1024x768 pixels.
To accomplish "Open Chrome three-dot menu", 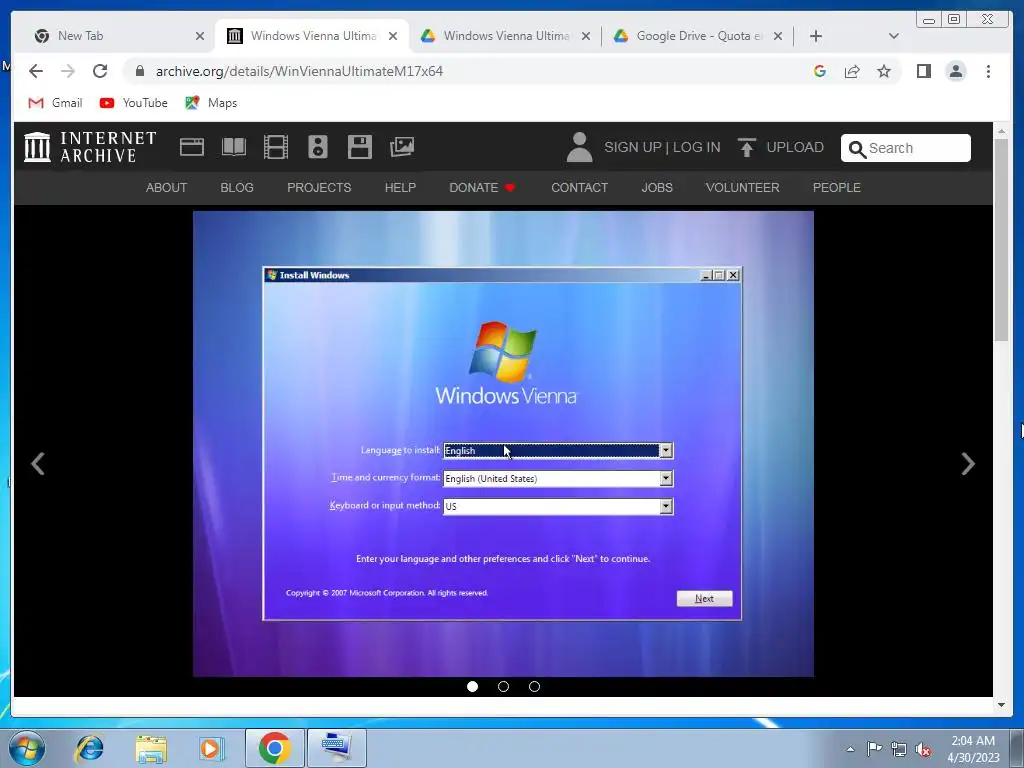I will coord(988,71).
